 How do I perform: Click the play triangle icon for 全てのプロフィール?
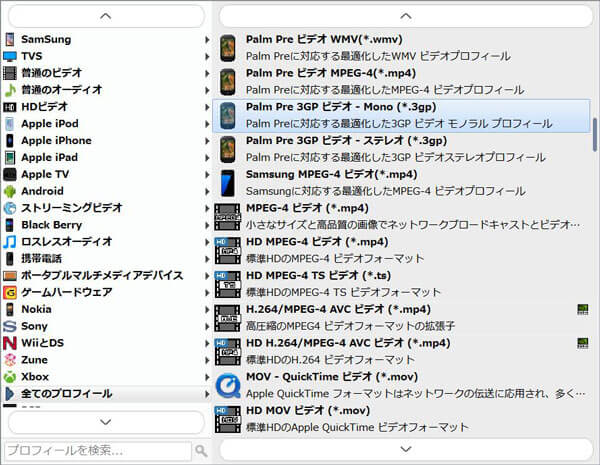point(10,393)
